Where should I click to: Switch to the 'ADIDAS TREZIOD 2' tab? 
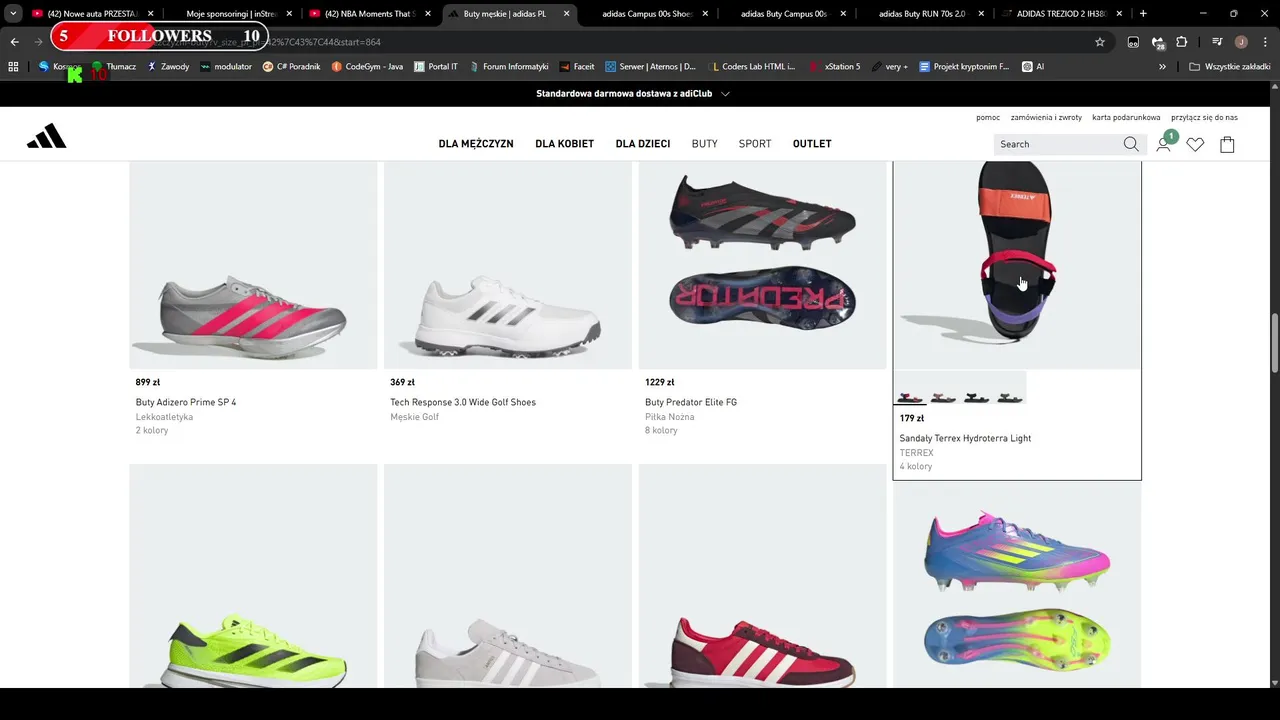[x=1062, y=14]
